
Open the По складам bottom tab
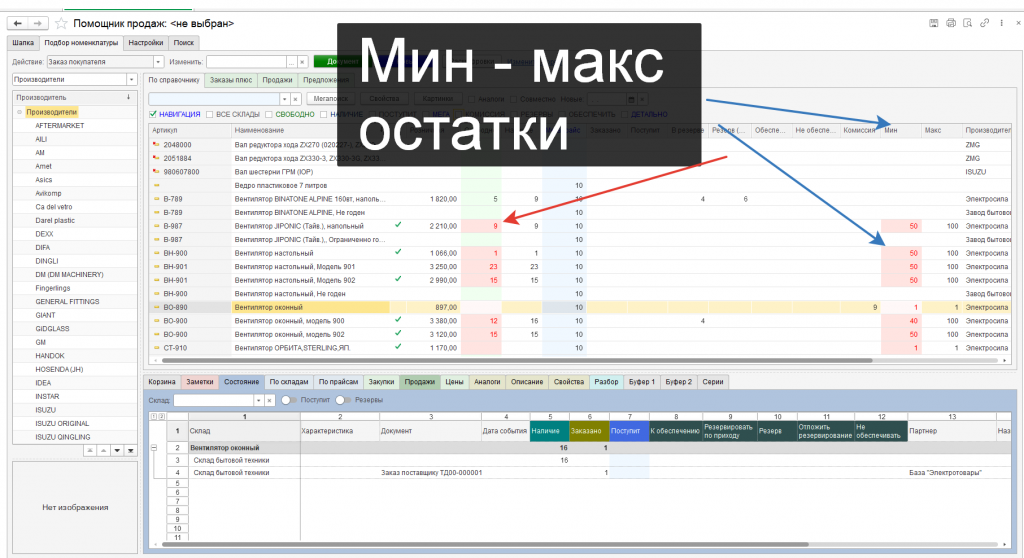tap(289, 382)
